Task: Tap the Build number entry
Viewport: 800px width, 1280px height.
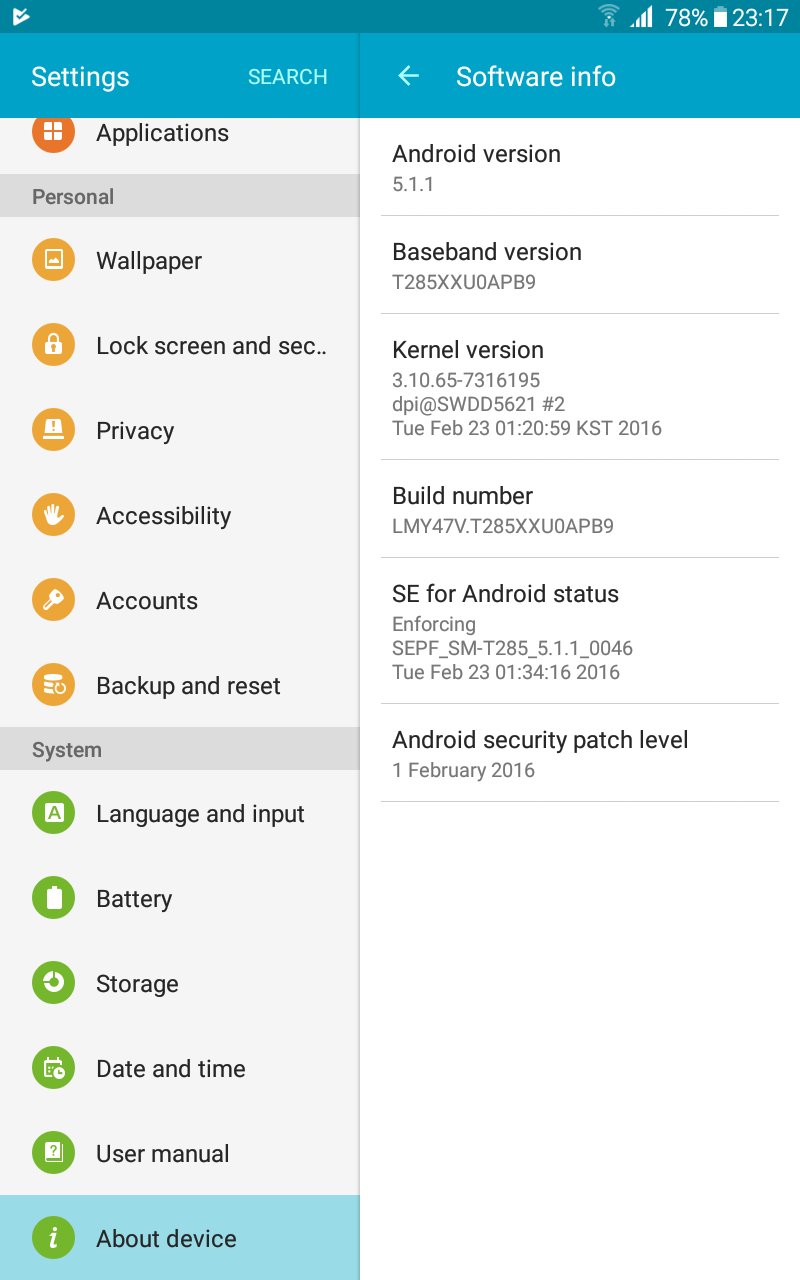Action: click(580, 509)
